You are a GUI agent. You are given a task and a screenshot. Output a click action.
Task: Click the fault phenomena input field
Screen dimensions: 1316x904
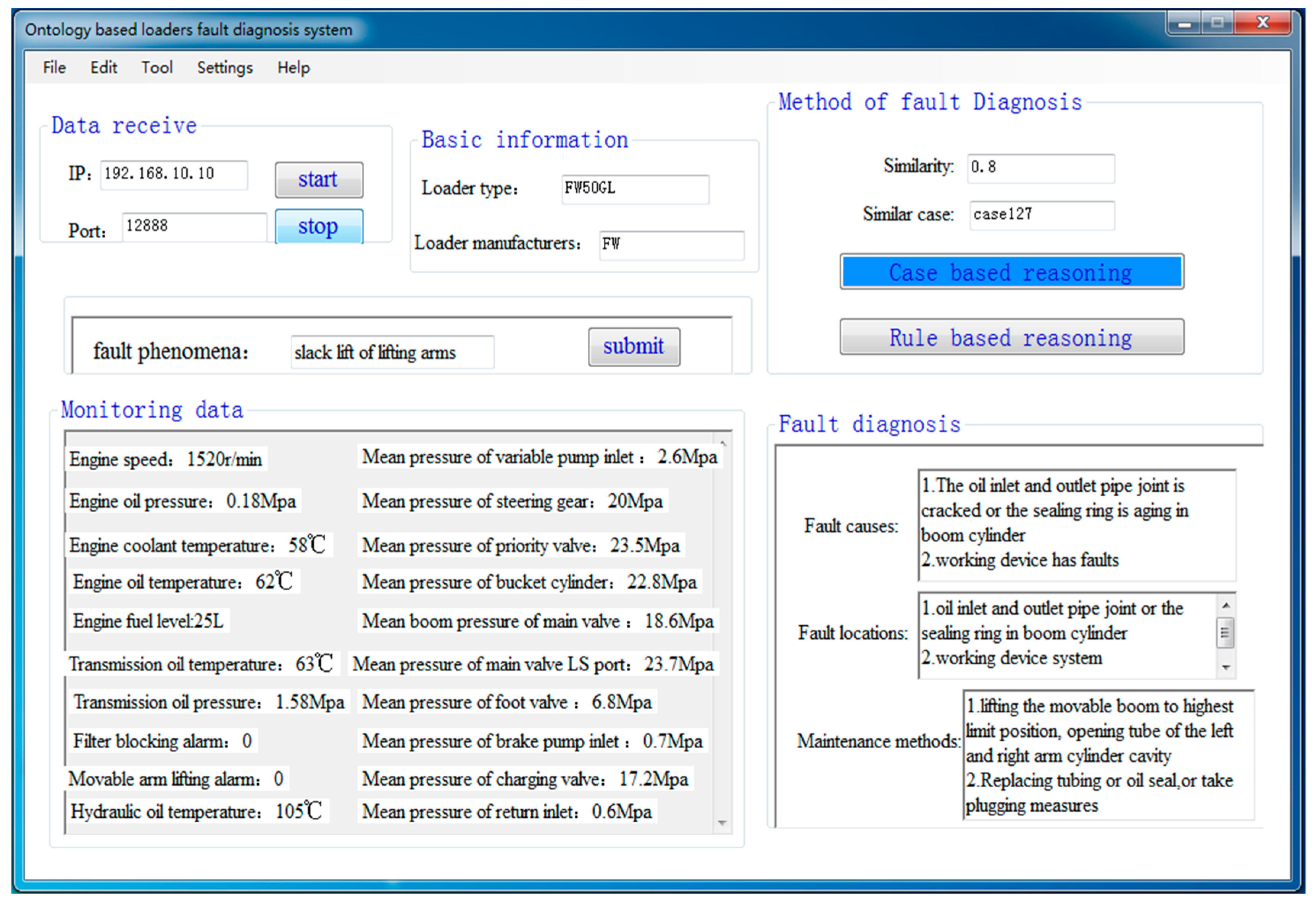click(392, 352)
